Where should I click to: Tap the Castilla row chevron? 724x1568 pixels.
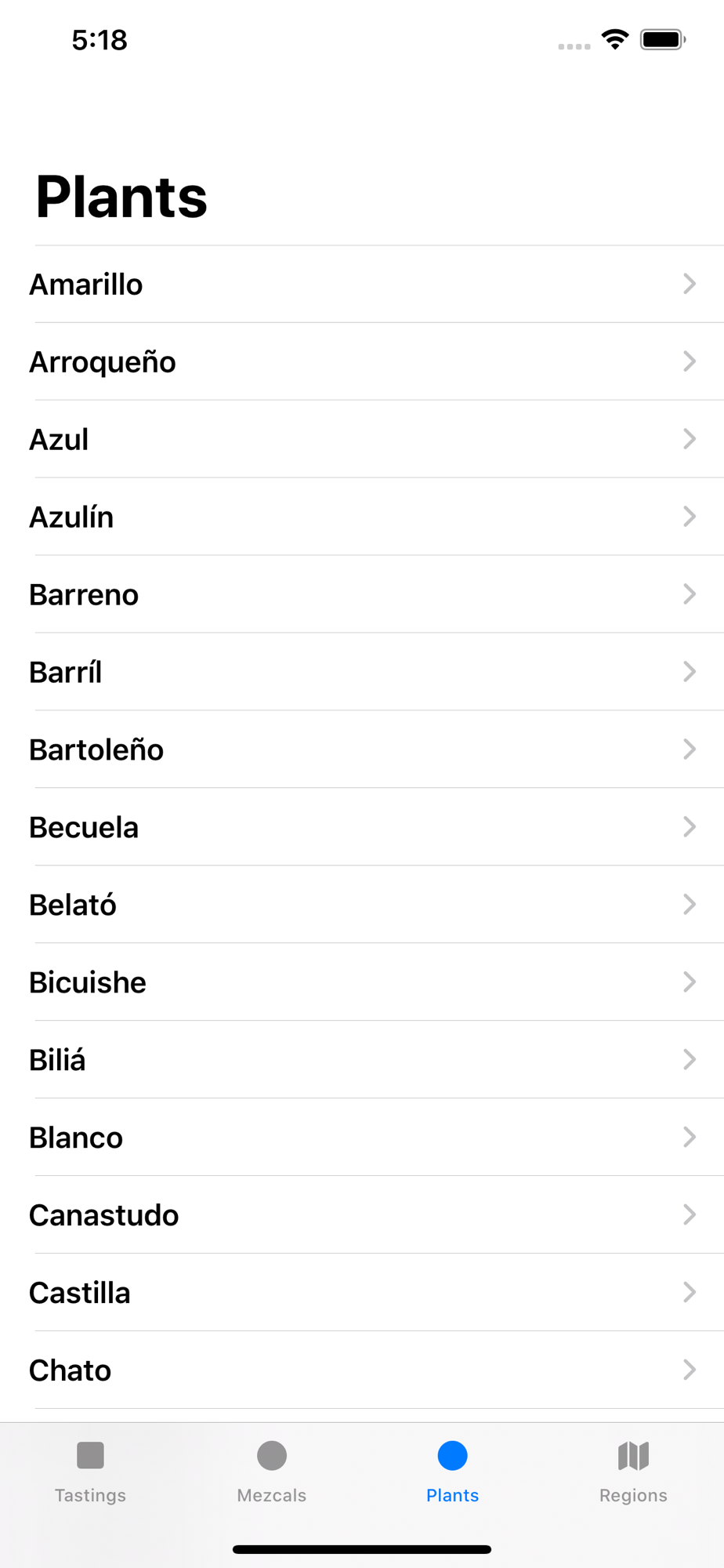click(690, 1292)
